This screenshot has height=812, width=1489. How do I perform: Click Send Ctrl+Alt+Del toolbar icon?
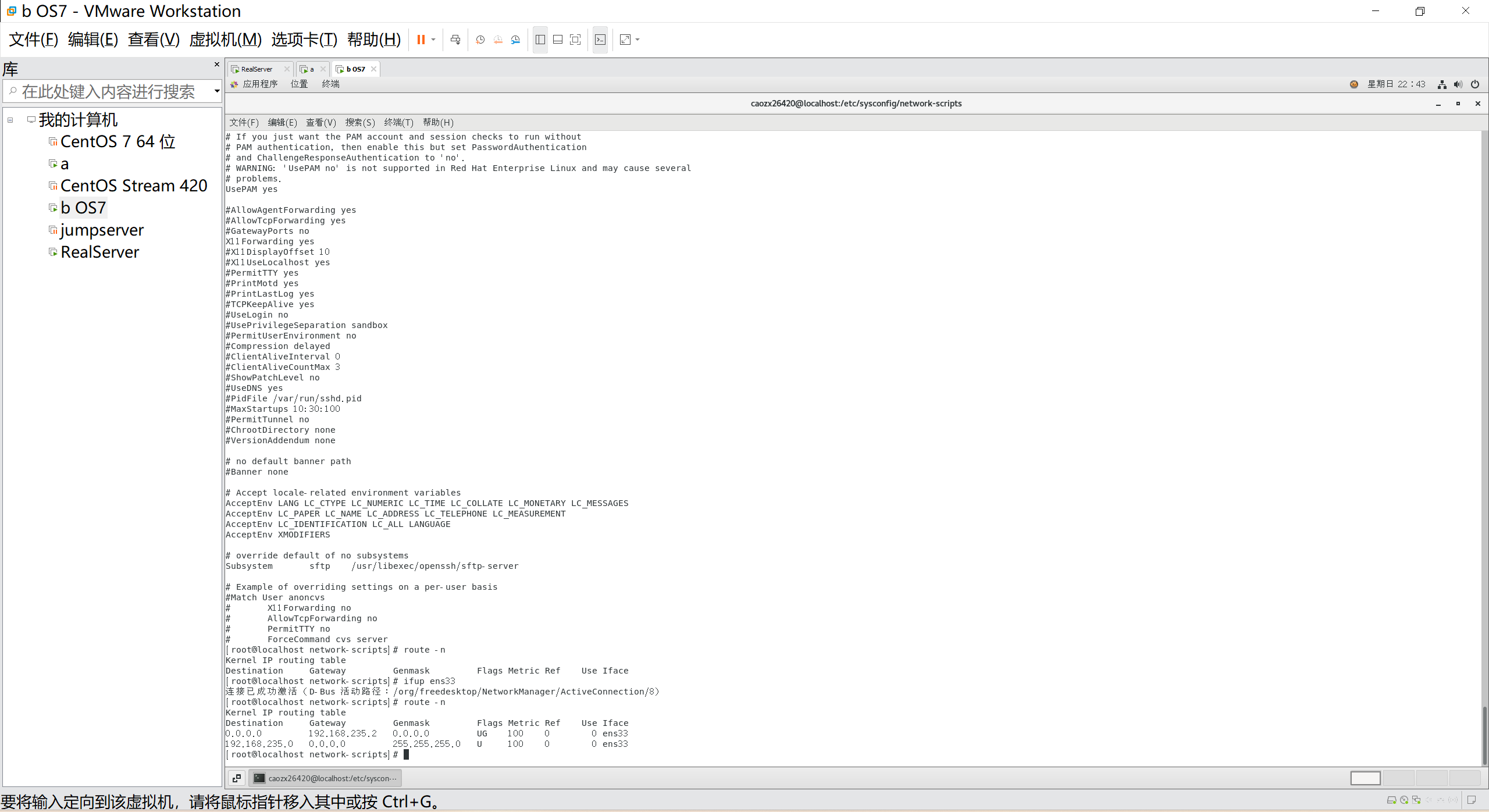455,40
